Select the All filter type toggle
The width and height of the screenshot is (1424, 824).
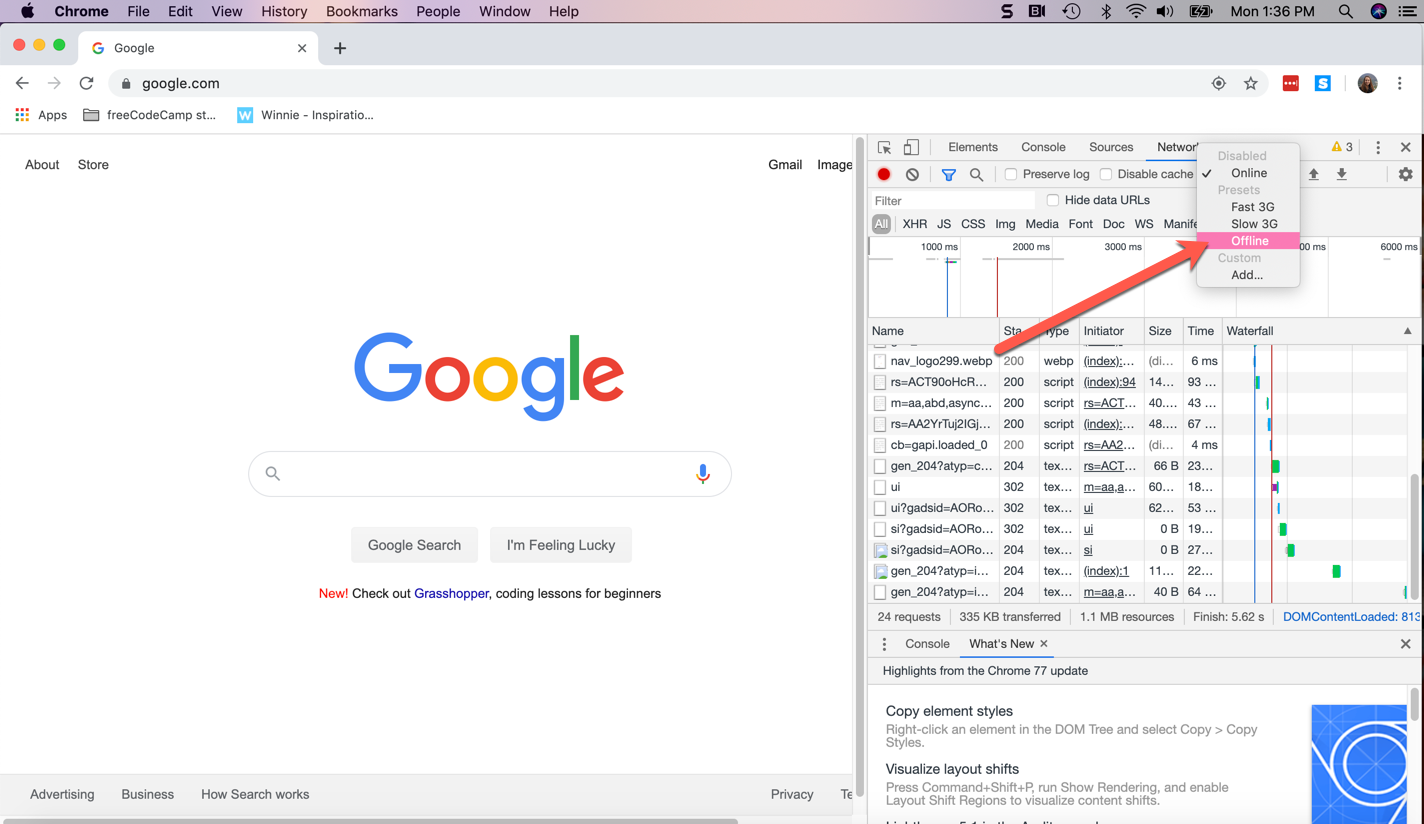[x=881, y=224]
